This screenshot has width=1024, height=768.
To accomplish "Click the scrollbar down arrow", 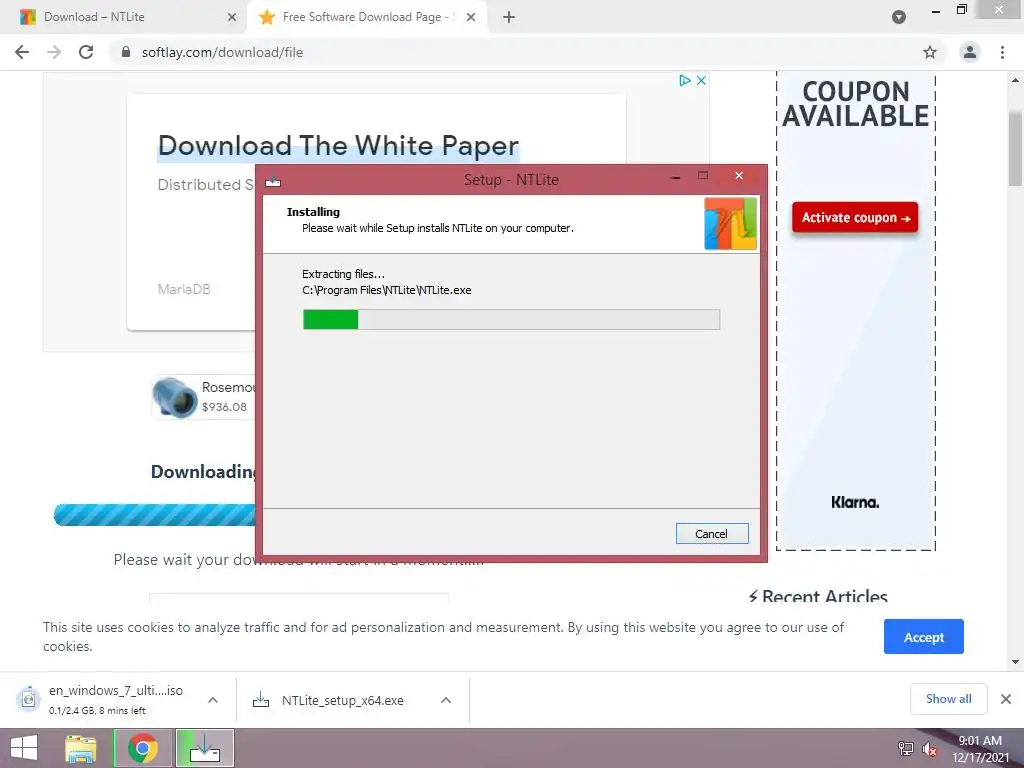I will 1015,662.
